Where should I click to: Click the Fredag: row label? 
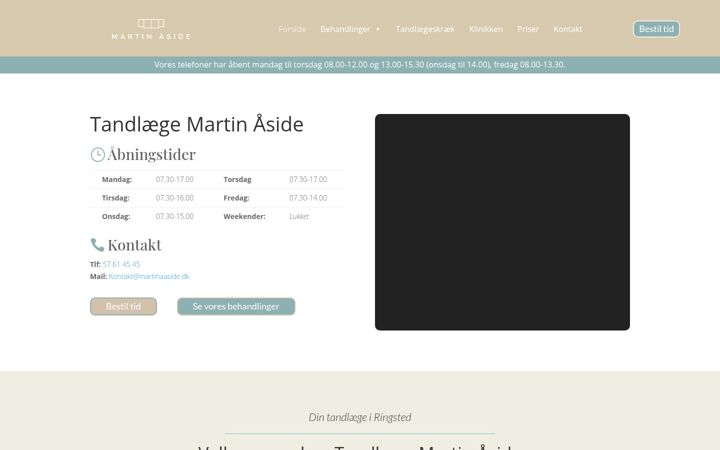pos(236,198)
